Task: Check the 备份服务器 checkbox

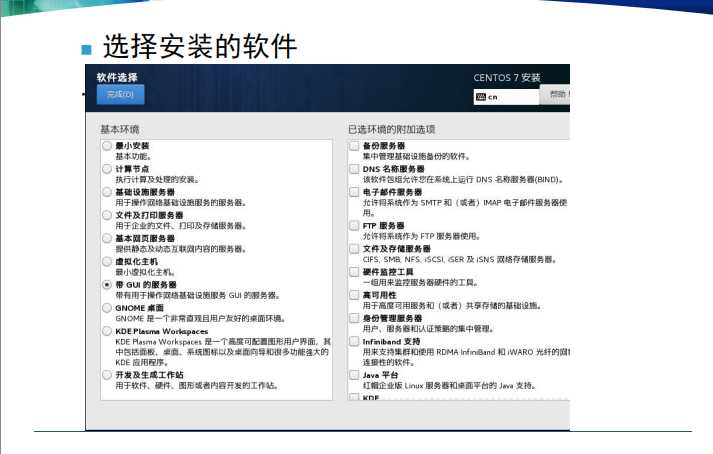Action: point(354,146)
